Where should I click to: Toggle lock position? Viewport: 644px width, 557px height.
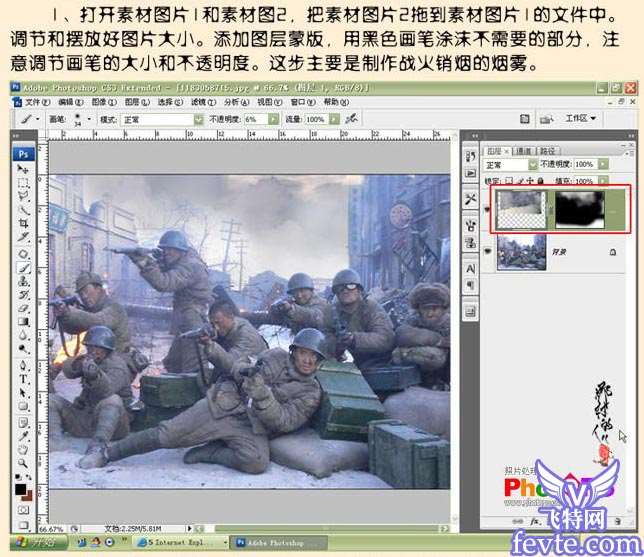pyautogui.click(x=530, y=180)
